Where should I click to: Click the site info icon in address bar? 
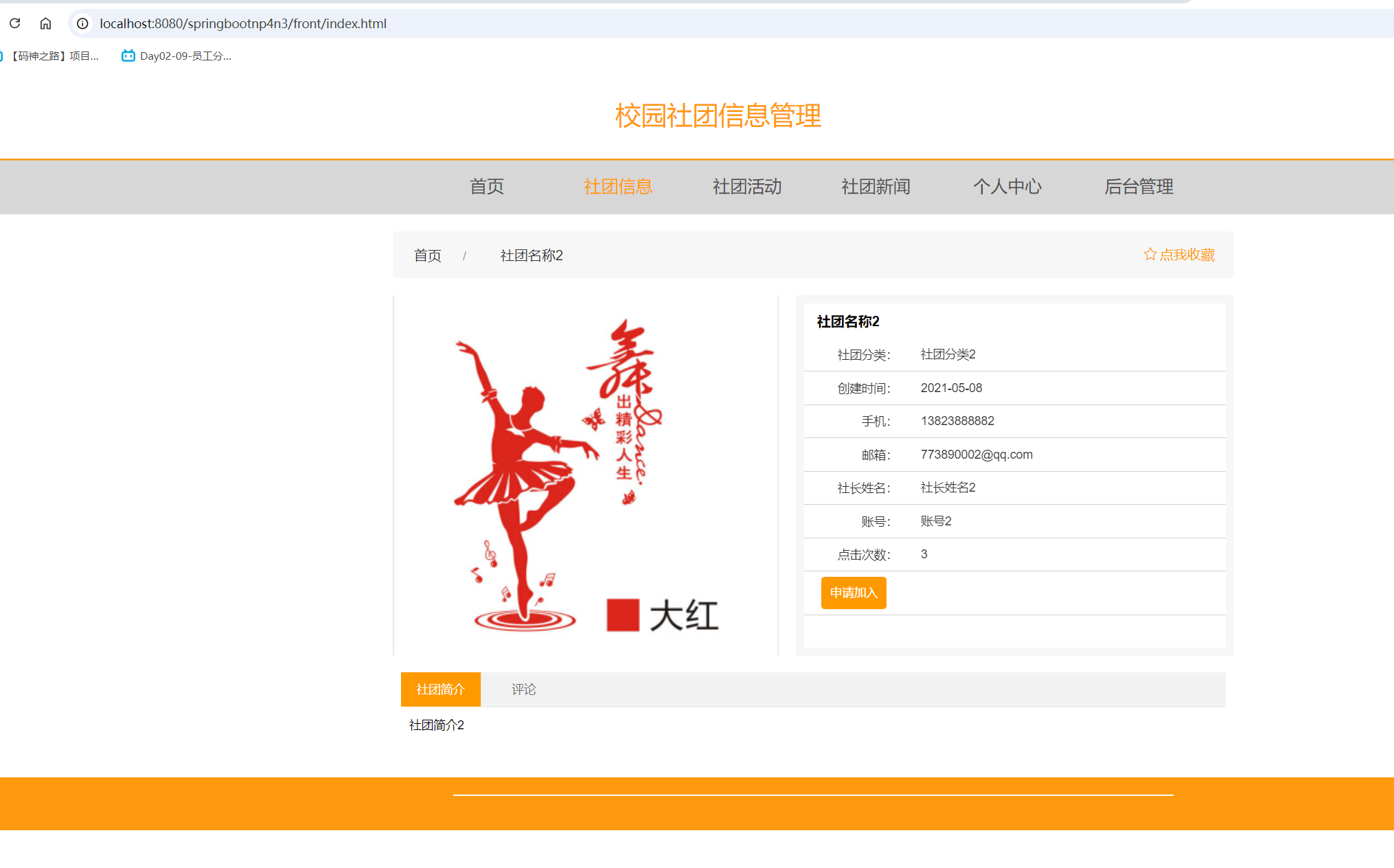(x=82, y=23)
